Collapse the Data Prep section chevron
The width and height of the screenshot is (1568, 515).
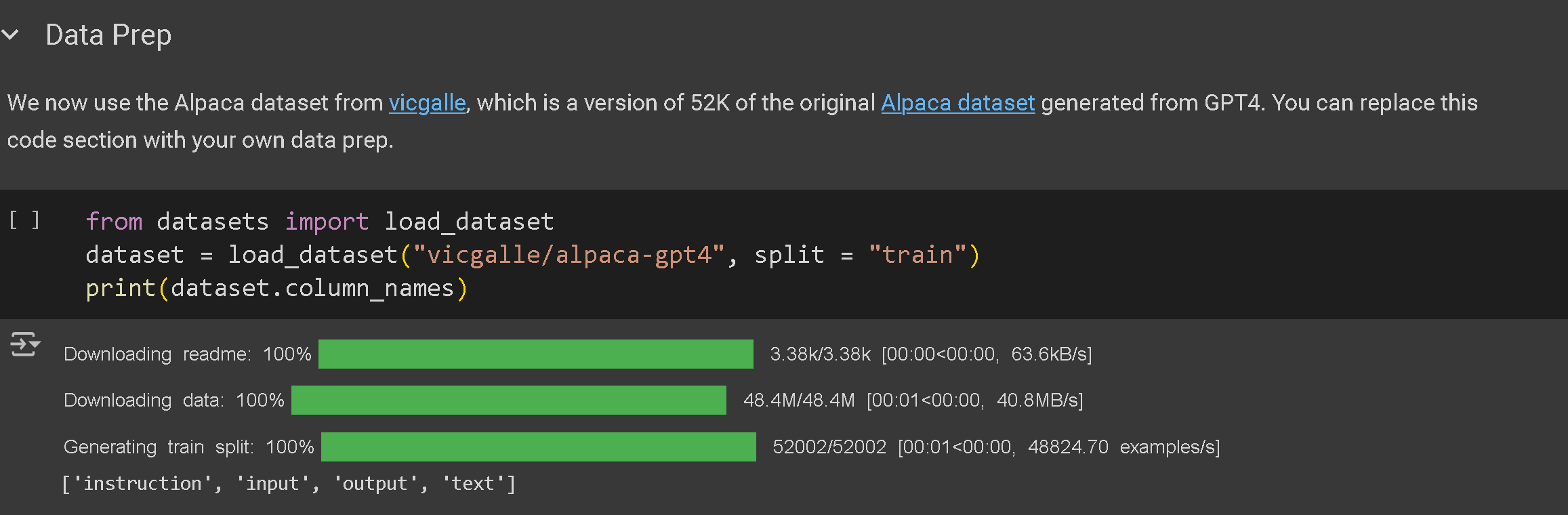click(11, 34)
